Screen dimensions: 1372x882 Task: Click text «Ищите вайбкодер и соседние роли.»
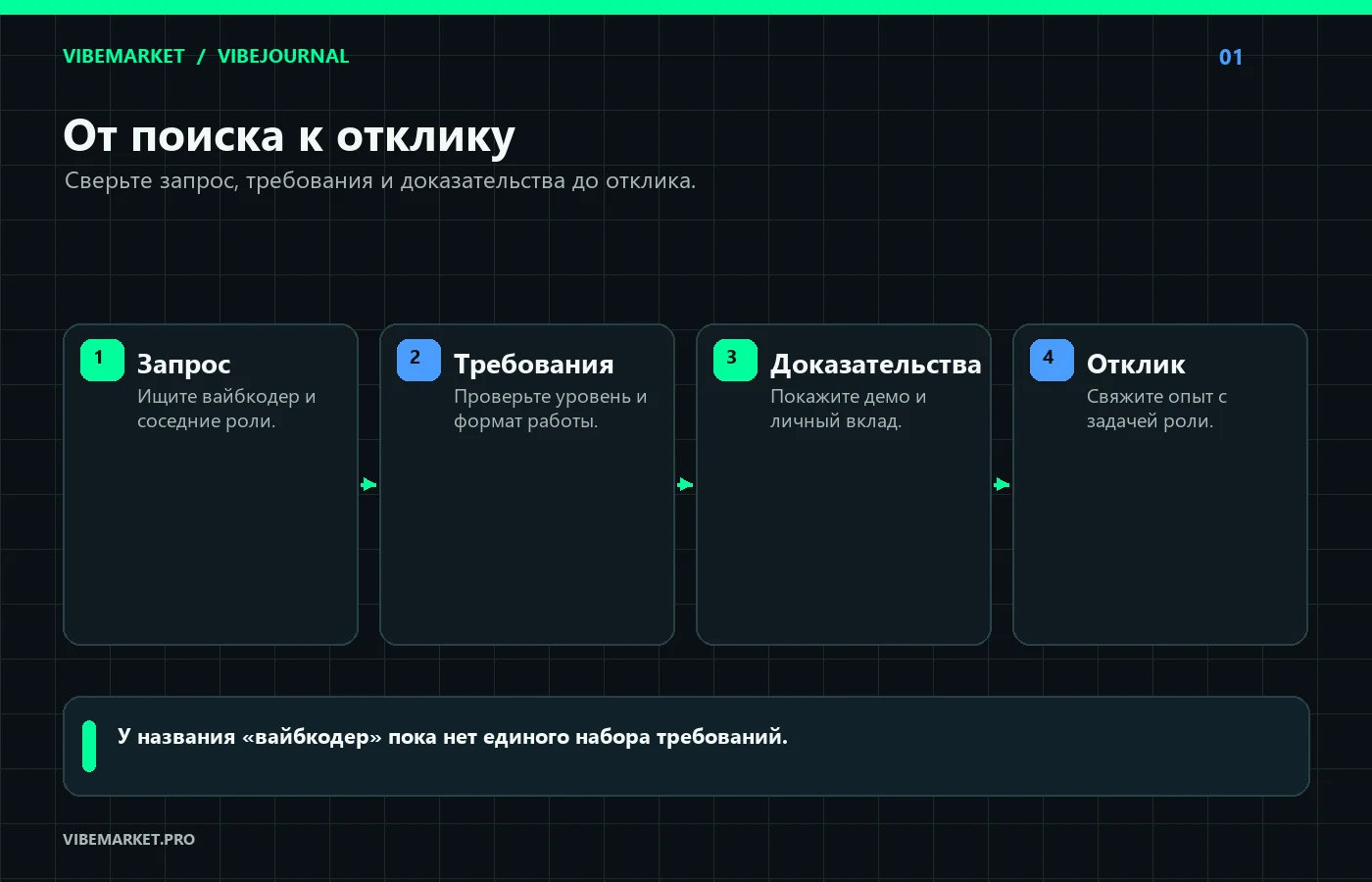click(x=226, y=409)
